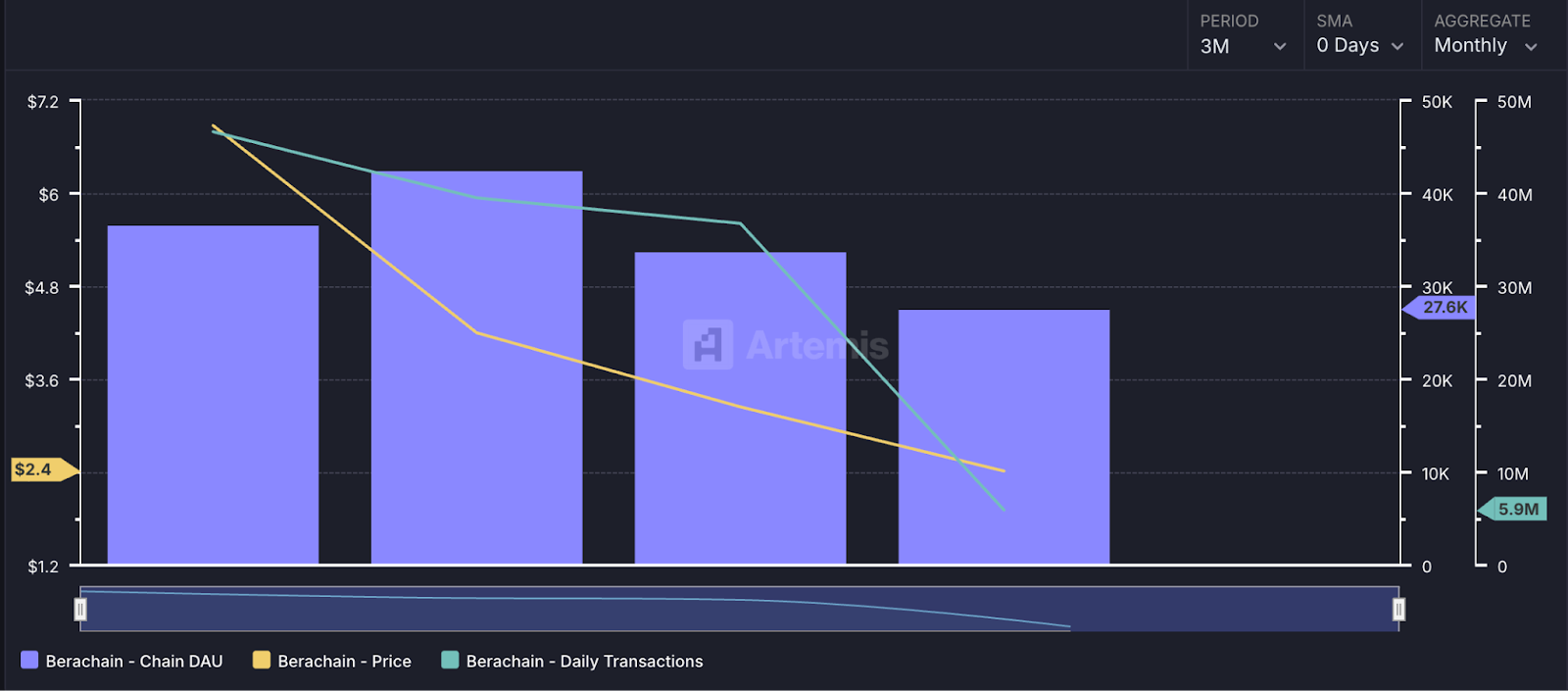
Task: Click the right range selector handle
Action: point(1398,610)
